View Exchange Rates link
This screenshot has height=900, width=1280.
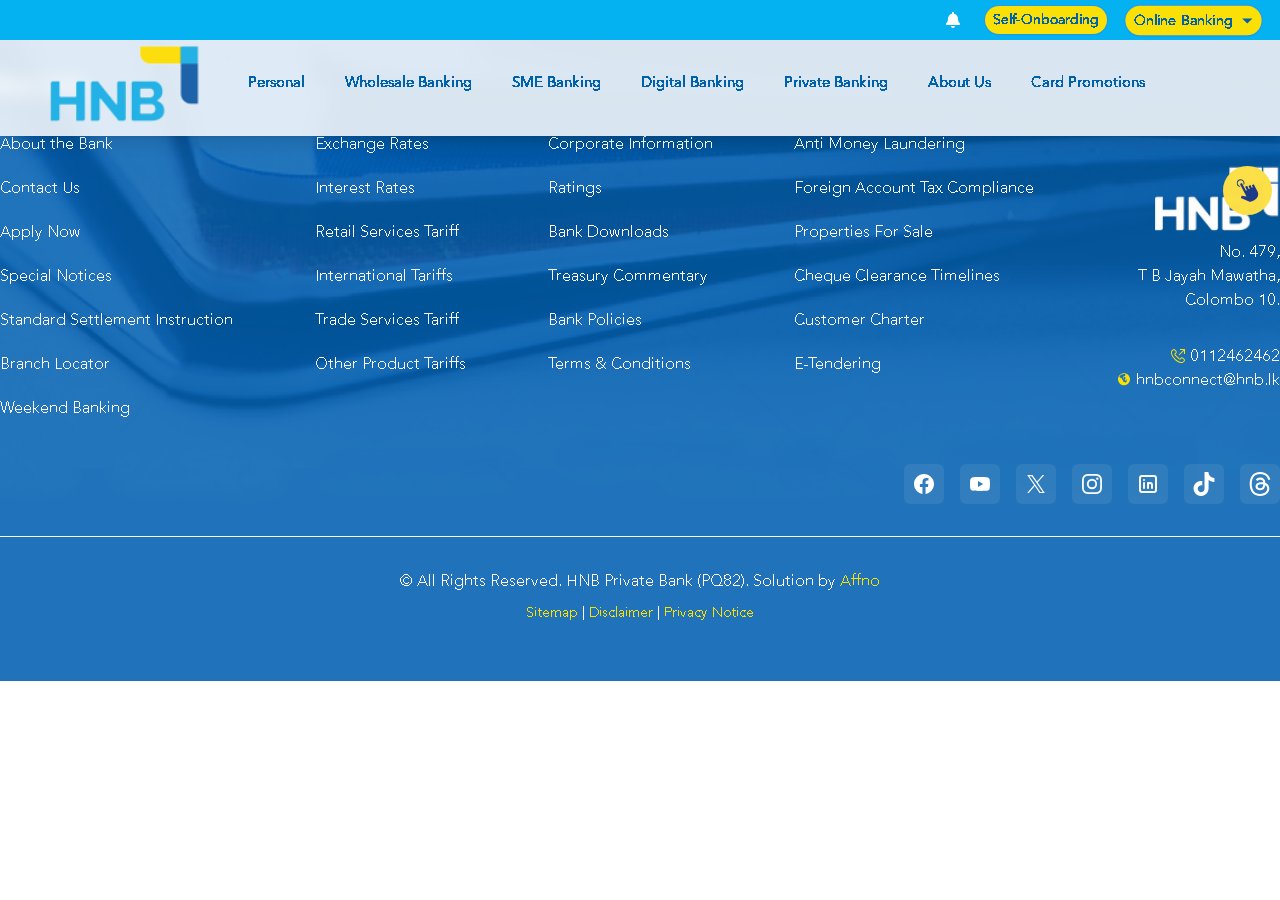(x=372, y=144)
